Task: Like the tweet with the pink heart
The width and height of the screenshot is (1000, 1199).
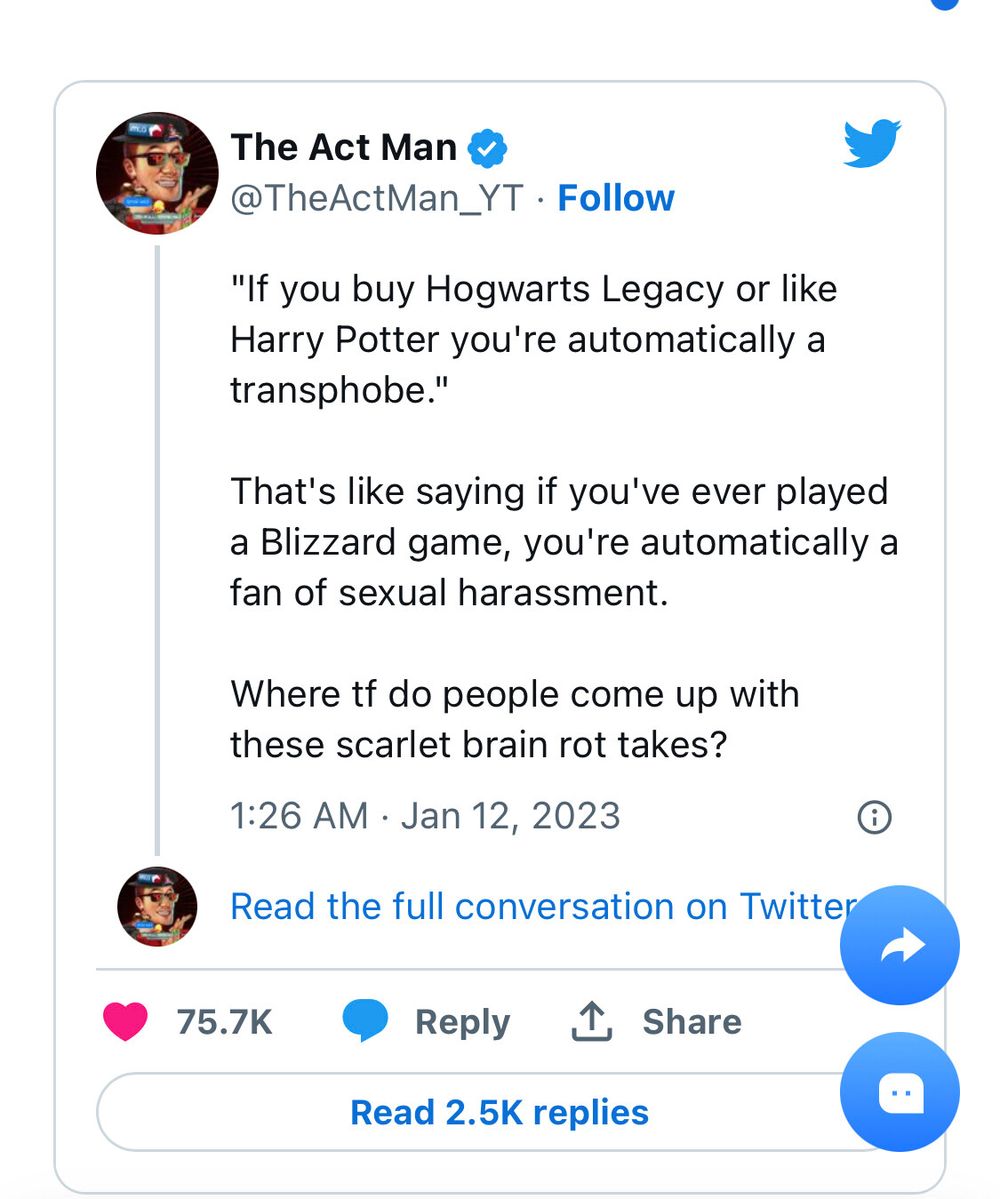Action: [x=126, y=1021]
